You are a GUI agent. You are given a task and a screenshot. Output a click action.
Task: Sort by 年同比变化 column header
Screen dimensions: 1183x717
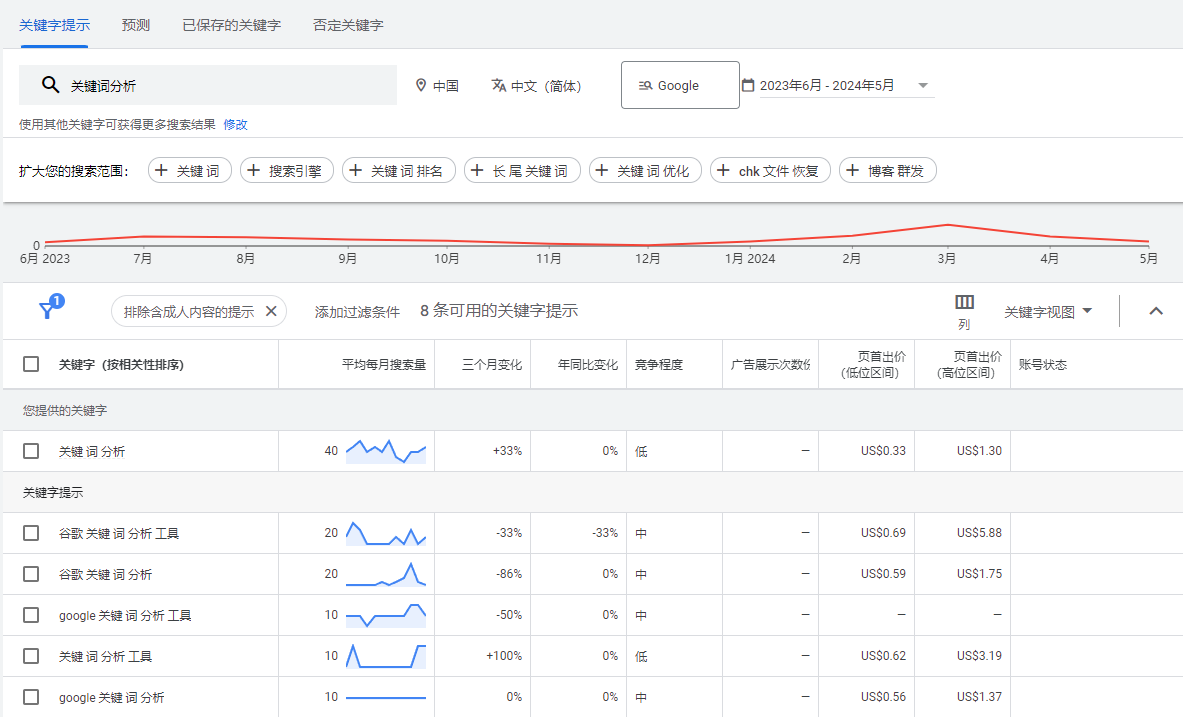(x=588, y=365)
